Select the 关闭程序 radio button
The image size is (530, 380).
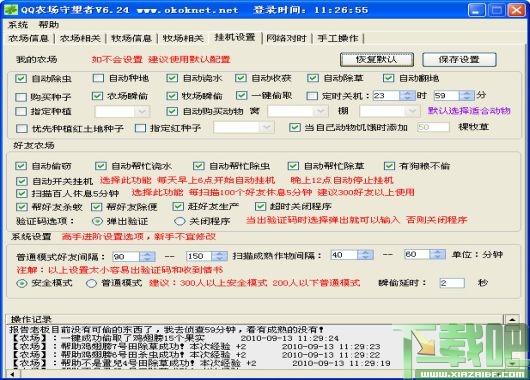[179, 221]
